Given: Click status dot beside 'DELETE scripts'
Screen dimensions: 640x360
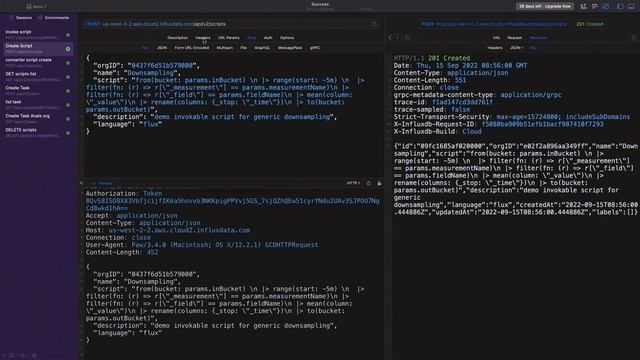Looking at the screenshot, I should (x=68, y=133).
